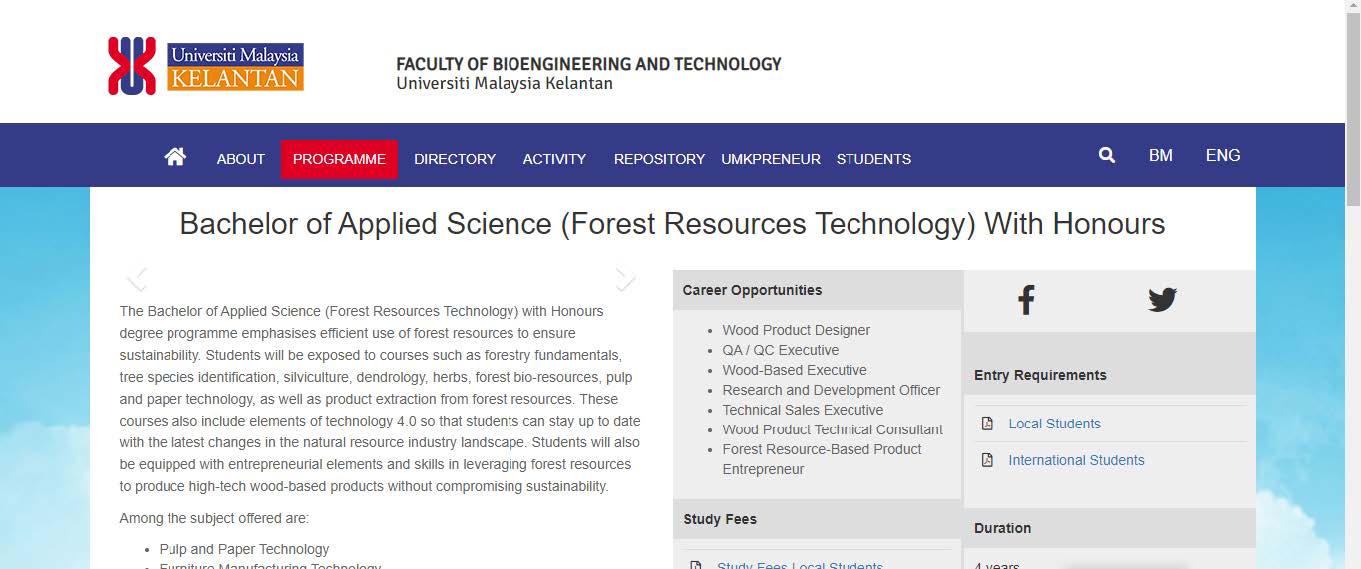Open the PROGRAMME menu

coord(339,159)
